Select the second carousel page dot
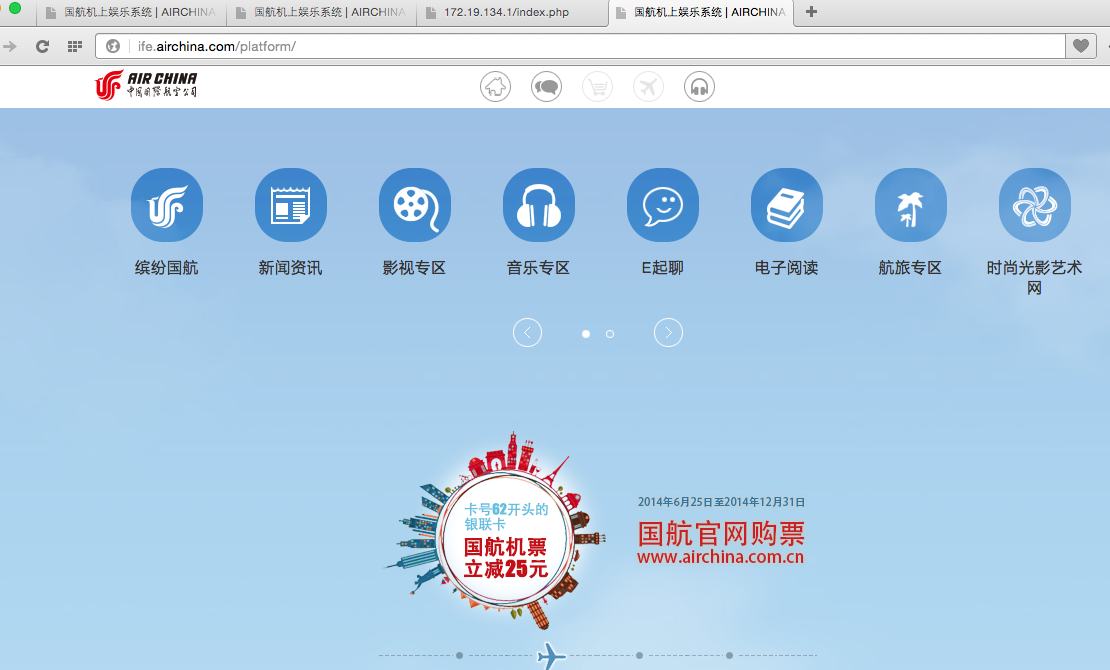The height and width of the screenshot is (670, 1110). pos(610,334)
